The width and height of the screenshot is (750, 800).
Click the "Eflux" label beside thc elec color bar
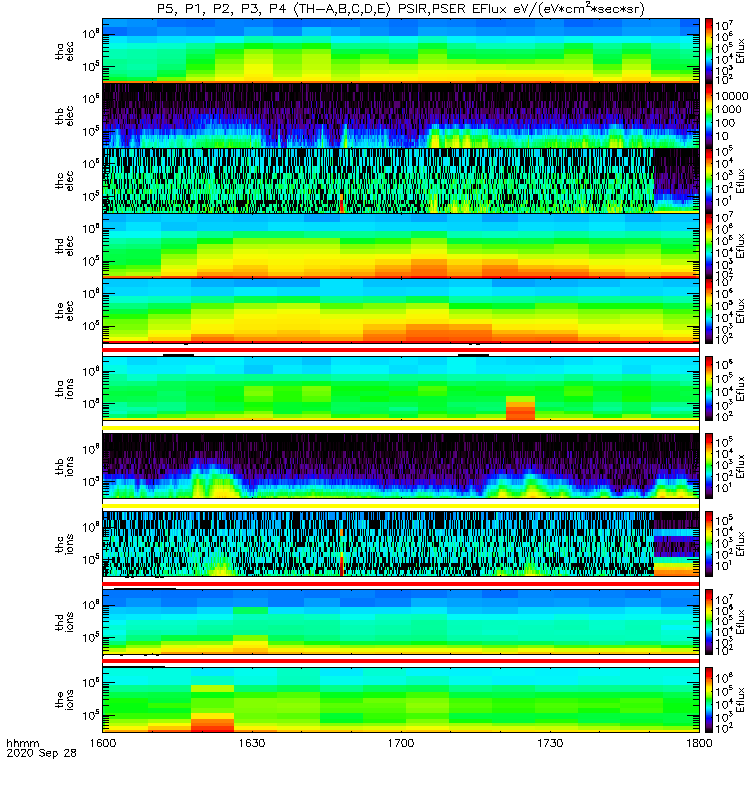pos(740,181)
